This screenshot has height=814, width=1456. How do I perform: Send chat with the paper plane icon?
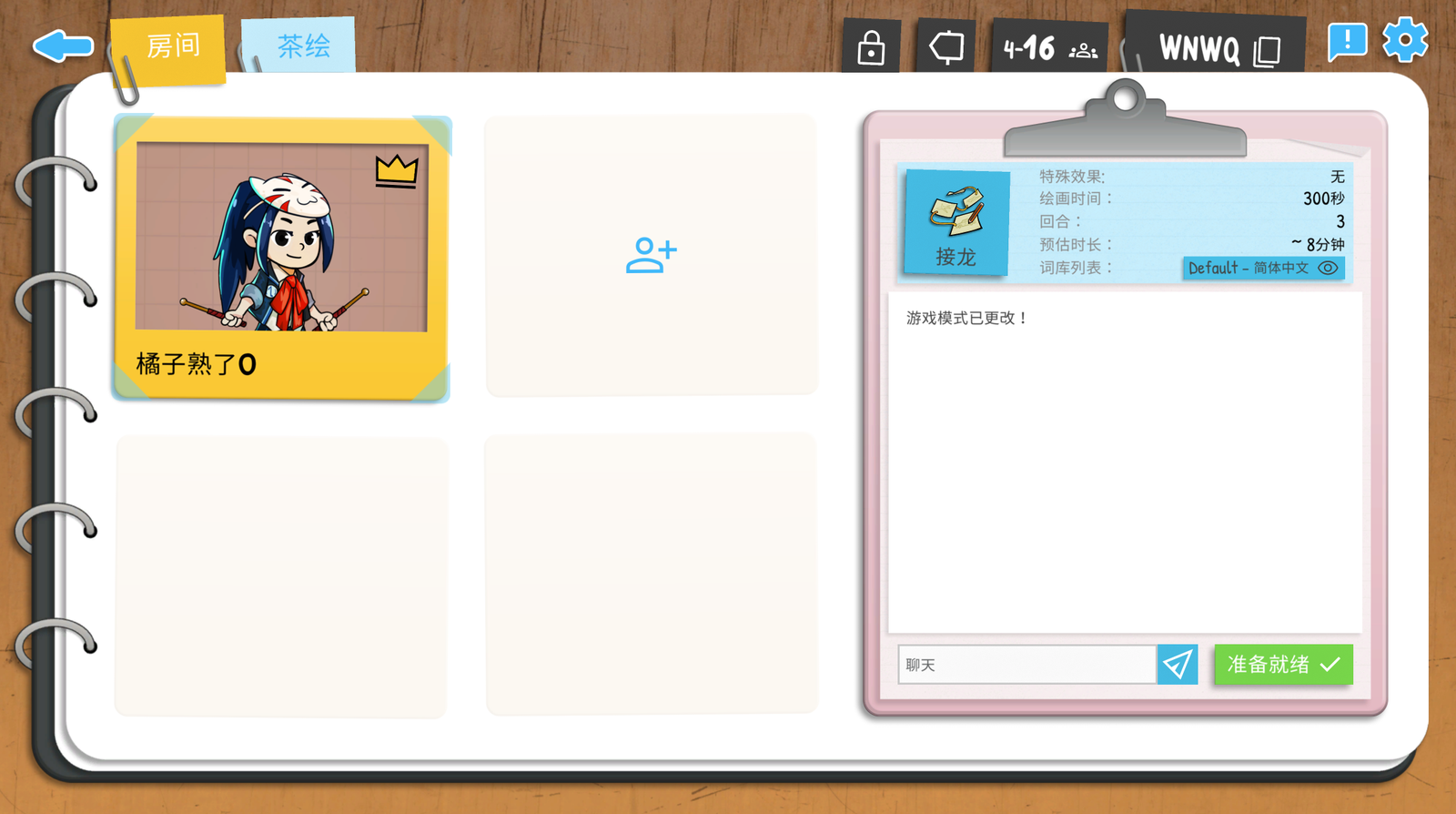click(x=1178, y=665)
